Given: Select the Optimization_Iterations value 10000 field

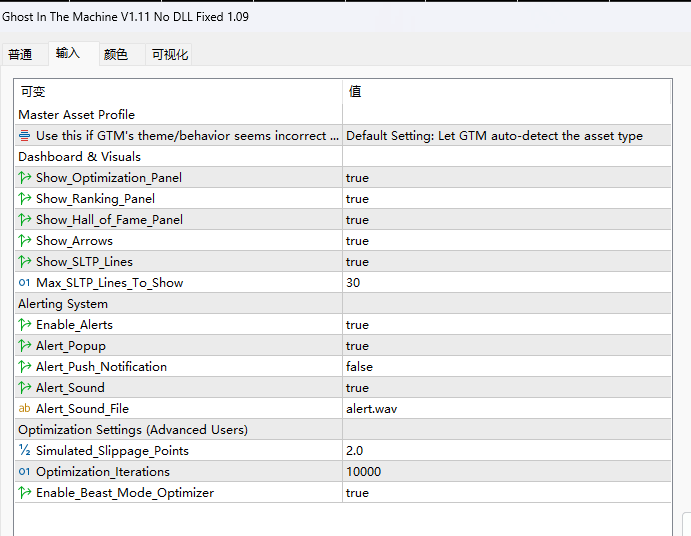Looking at the screenshot, I should coord(507,472).
